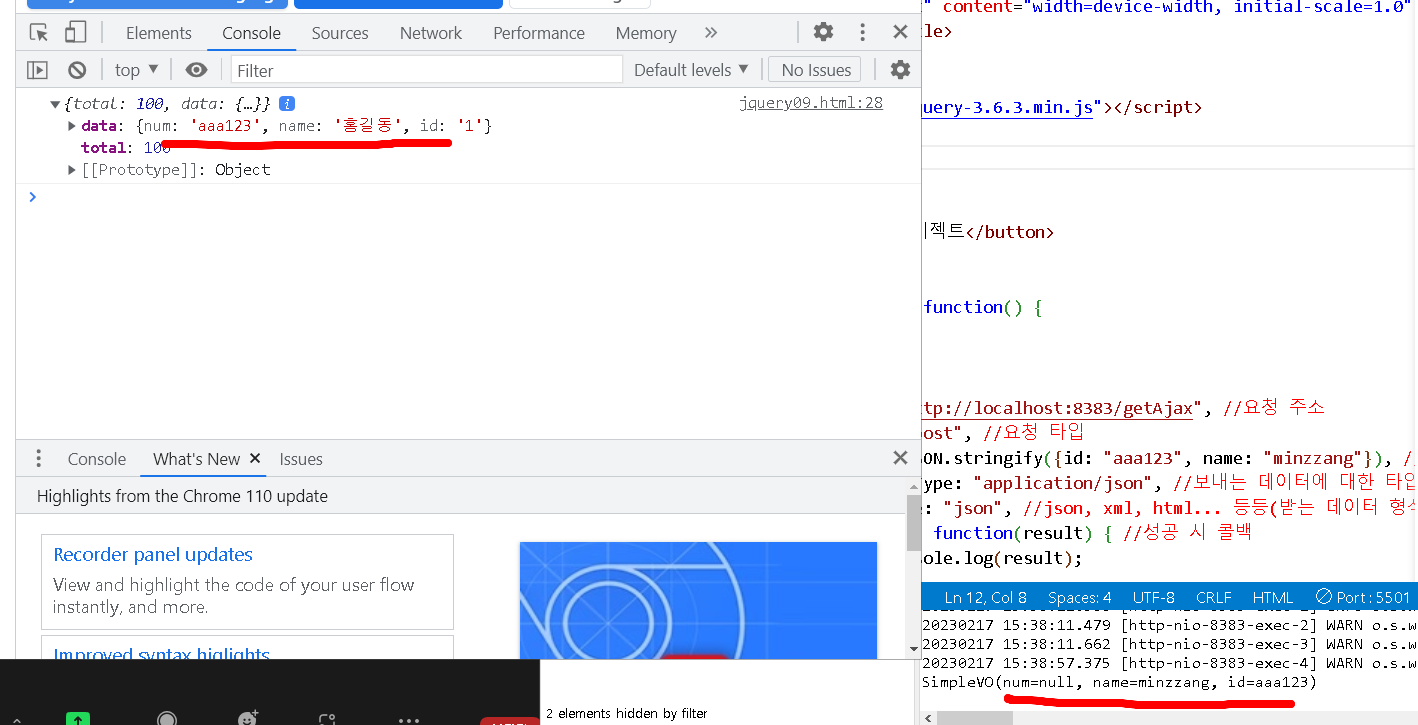
Task: Open the Default levels dropdown
Action: click(x=691, y=70)
